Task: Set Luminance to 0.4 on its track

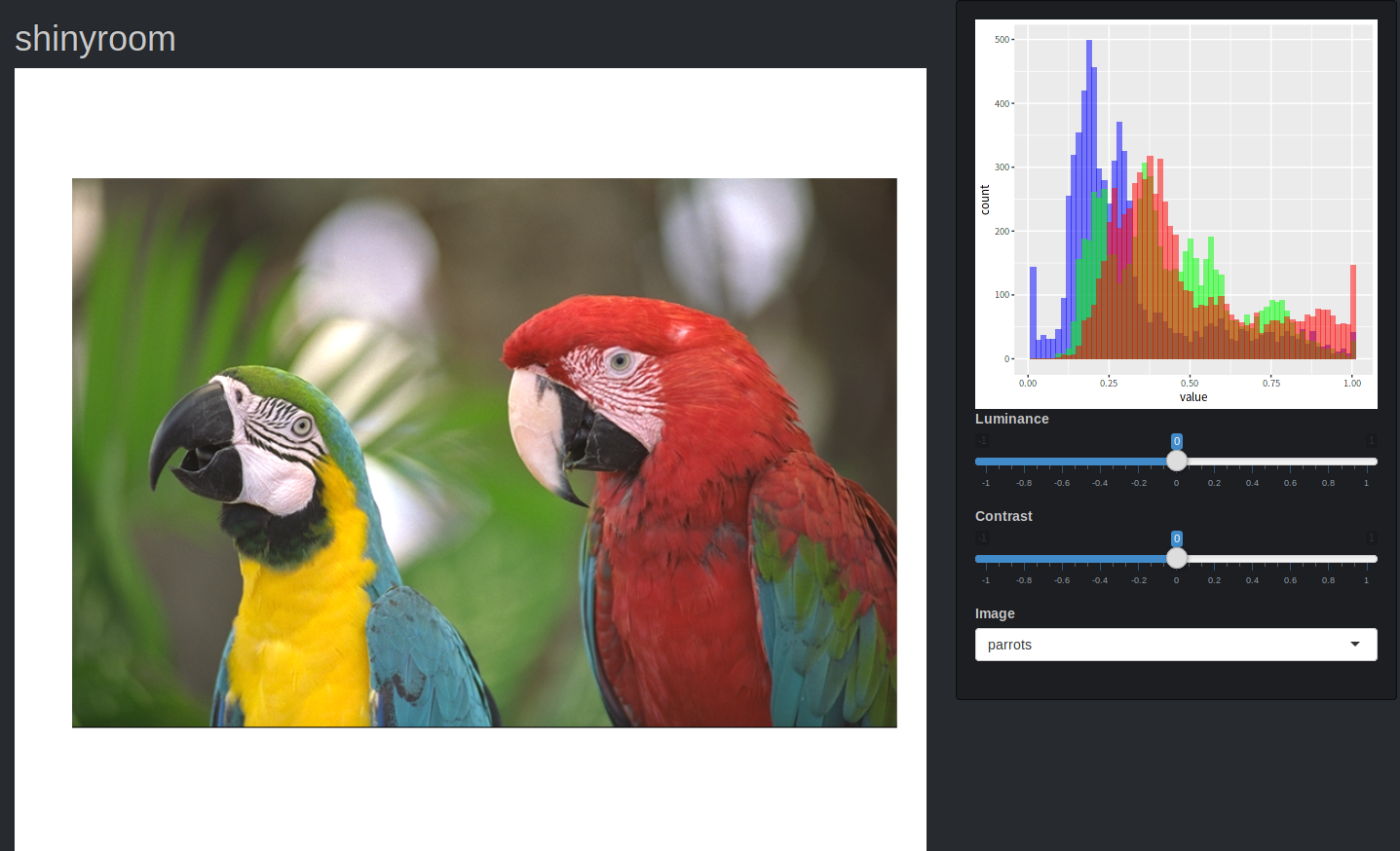Action: click(x=1252, y=462)
